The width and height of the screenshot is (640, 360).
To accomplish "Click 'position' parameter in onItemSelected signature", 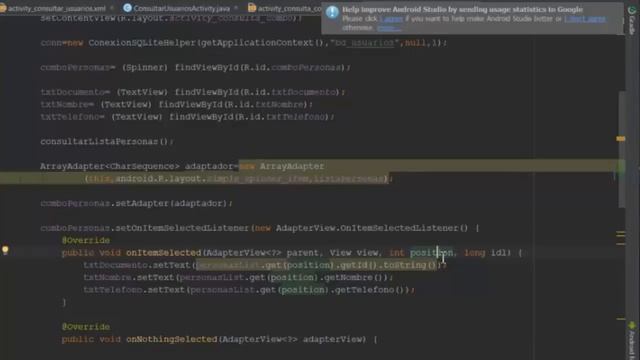I will 431,253.
